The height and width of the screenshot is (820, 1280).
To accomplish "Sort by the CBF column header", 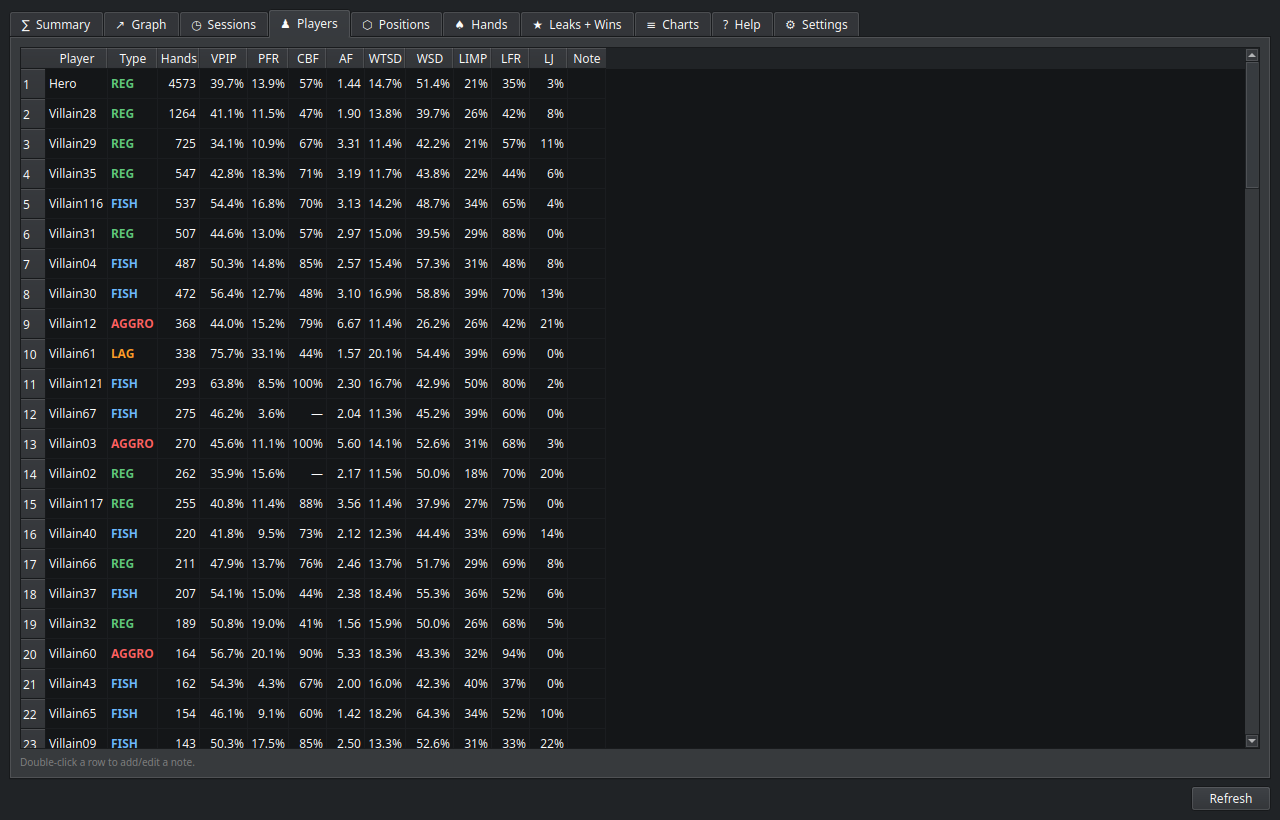I will (308, 58).
